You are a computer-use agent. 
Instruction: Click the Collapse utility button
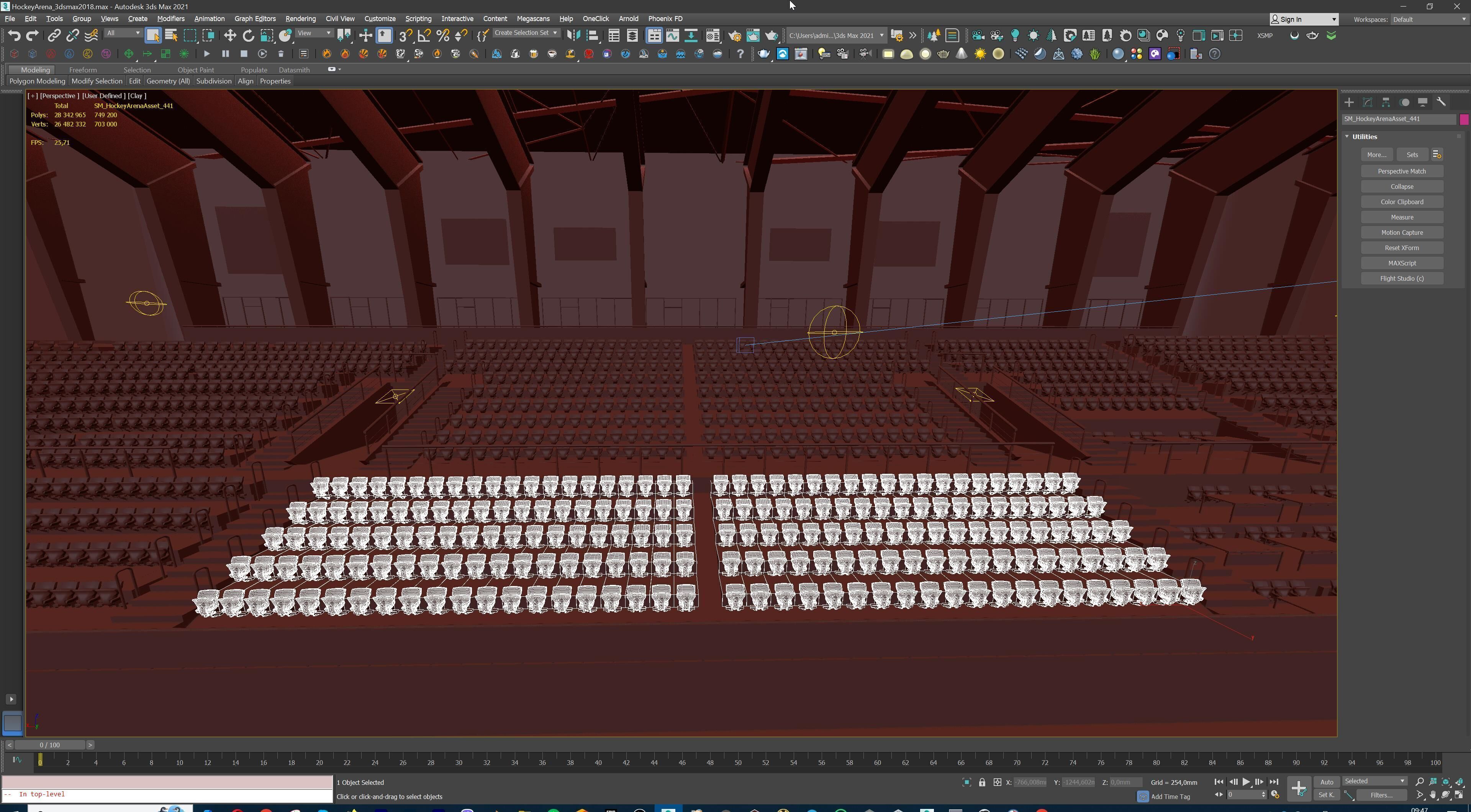[x=1402, y=187]
